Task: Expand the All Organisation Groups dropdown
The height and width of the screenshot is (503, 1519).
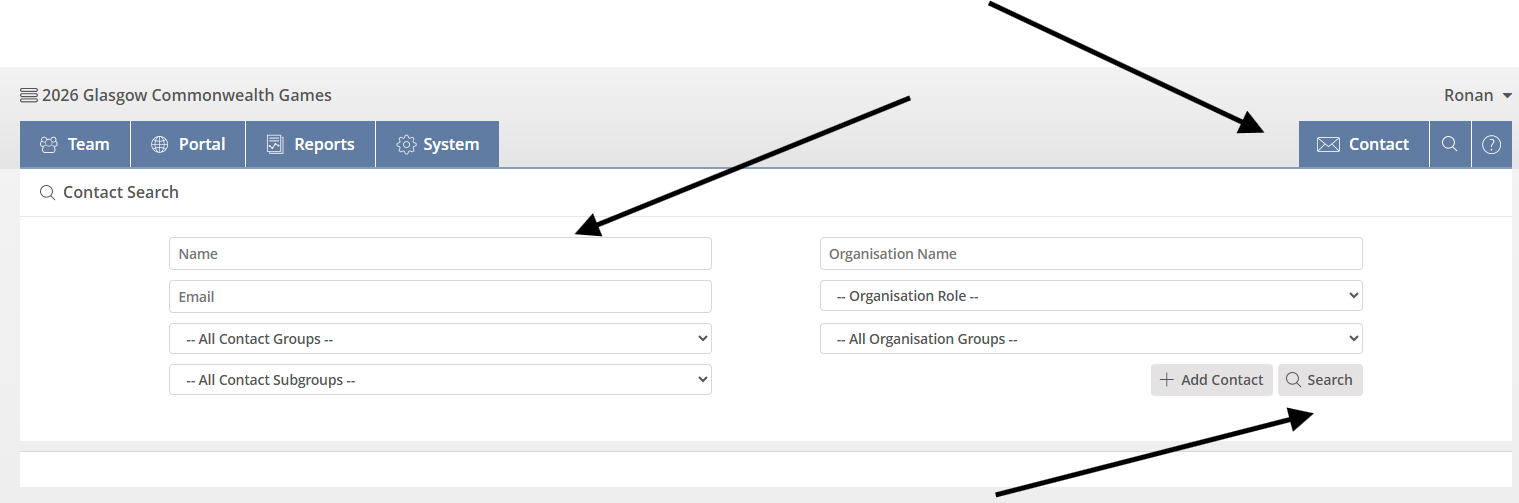Action: click(x=1090, y=339)
